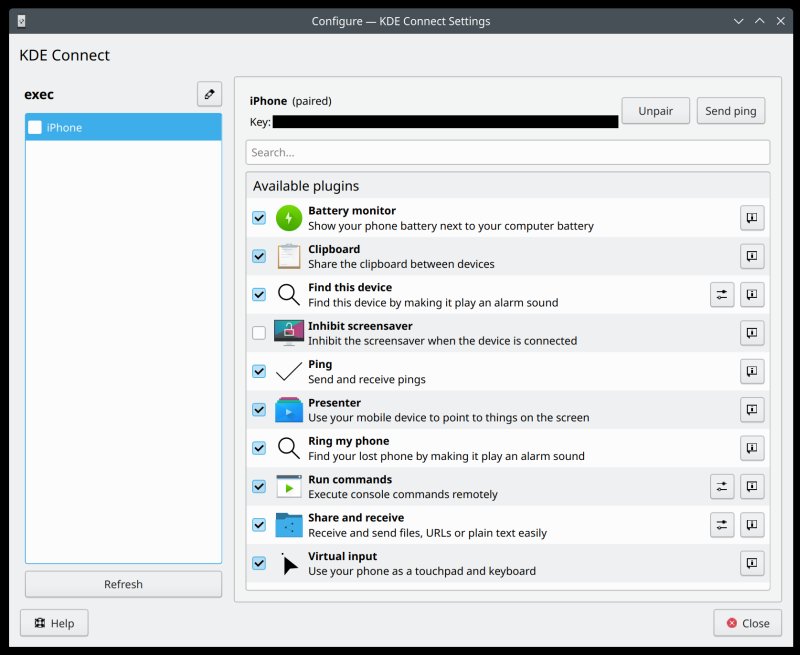This screenshot has height=655, width=800.
Task: Click the plugin Search field
Action: pos(507,152)
